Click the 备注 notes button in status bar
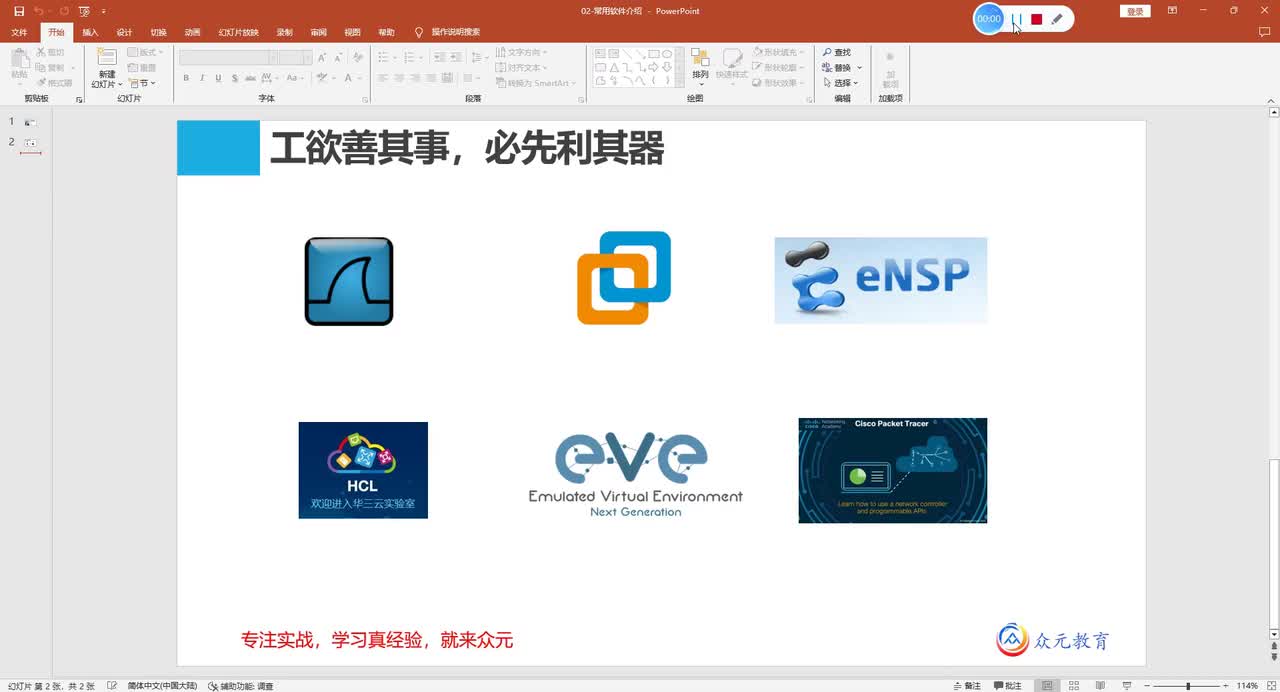The width and height of the screenshot is (1280, 692). (967, 686)
